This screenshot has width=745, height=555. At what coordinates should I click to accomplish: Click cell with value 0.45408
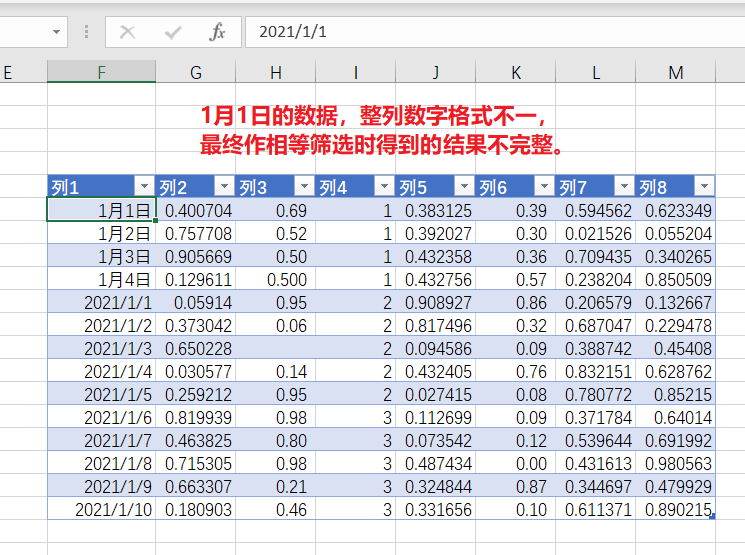coord(676,348)
